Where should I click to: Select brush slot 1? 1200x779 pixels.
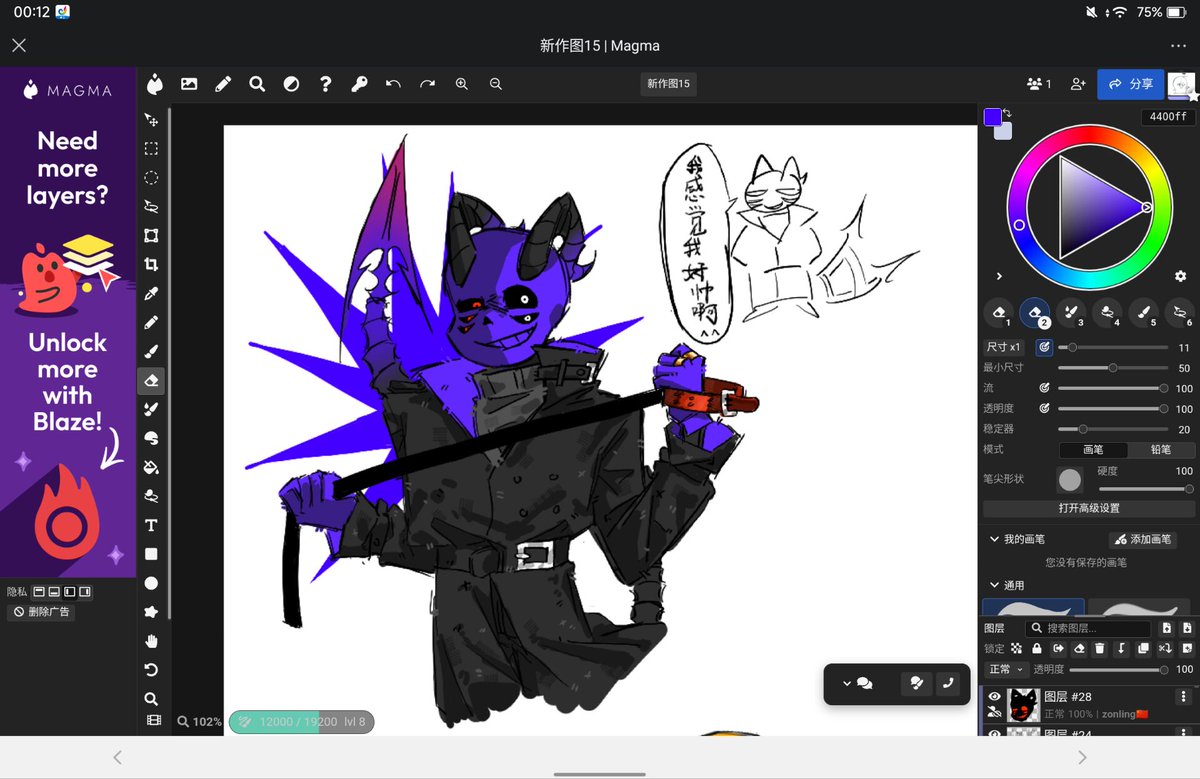click(999, 313)
